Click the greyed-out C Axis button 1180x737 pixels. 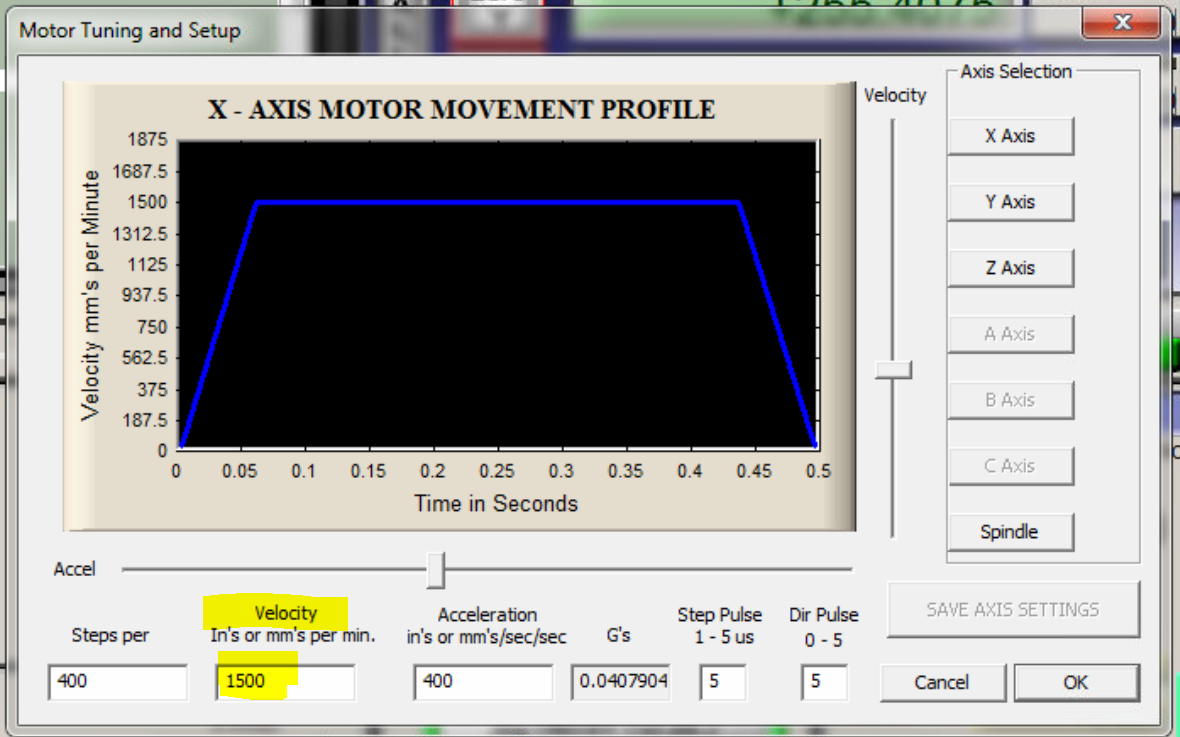pyautogui.click(x=1010, y=466)
